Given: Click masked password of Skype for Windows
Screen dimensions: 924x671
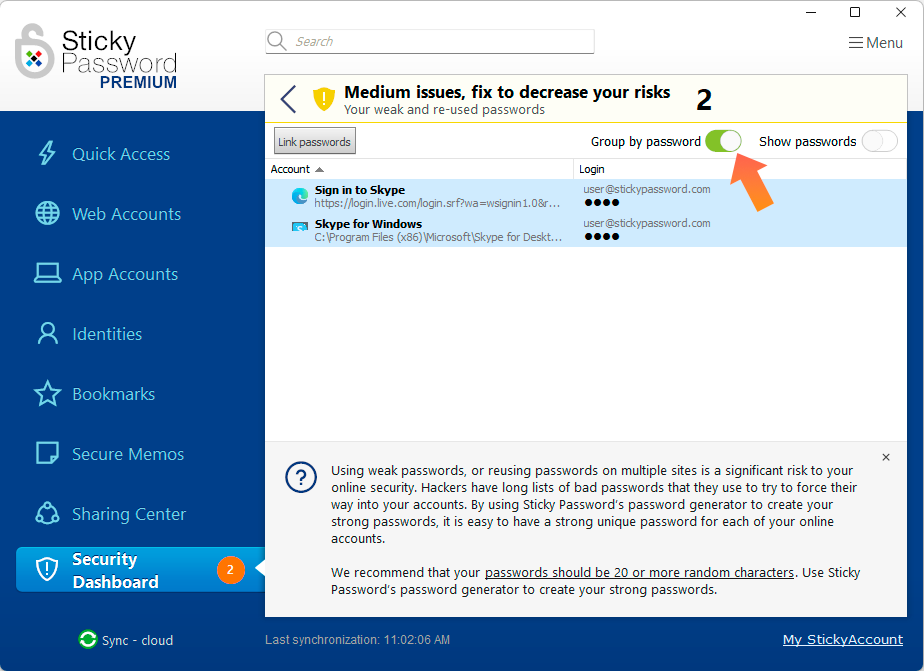Looking at the screenshot, I should (x=602, y=237).
